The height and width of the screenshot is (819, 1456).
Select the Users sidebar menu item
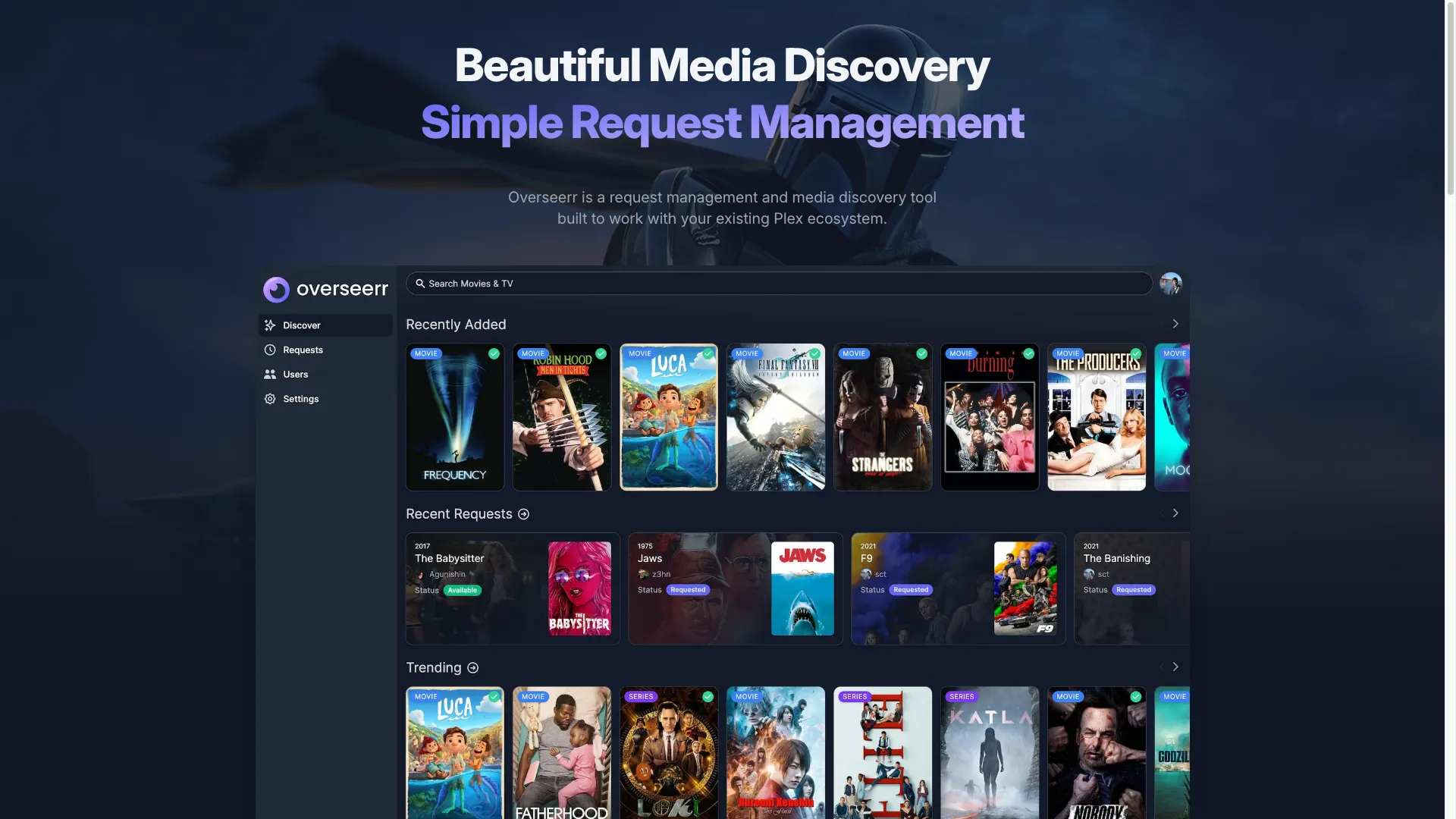coord(295,375)
